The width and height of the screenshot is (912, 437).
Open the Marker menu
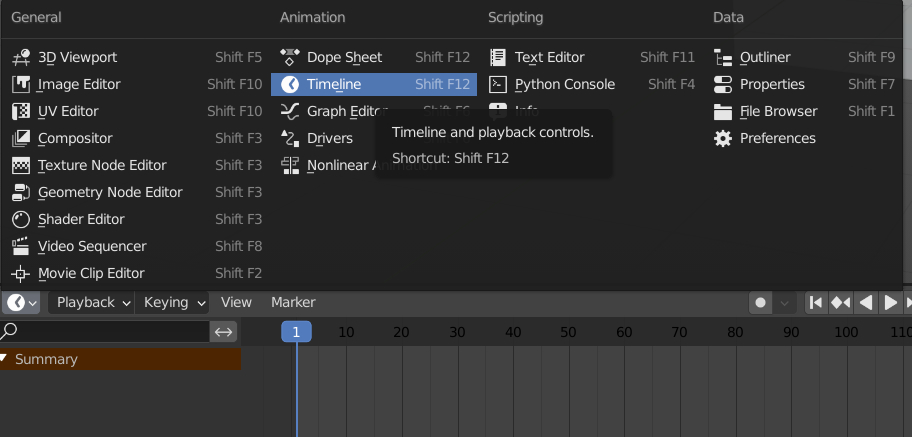(293, 303)
